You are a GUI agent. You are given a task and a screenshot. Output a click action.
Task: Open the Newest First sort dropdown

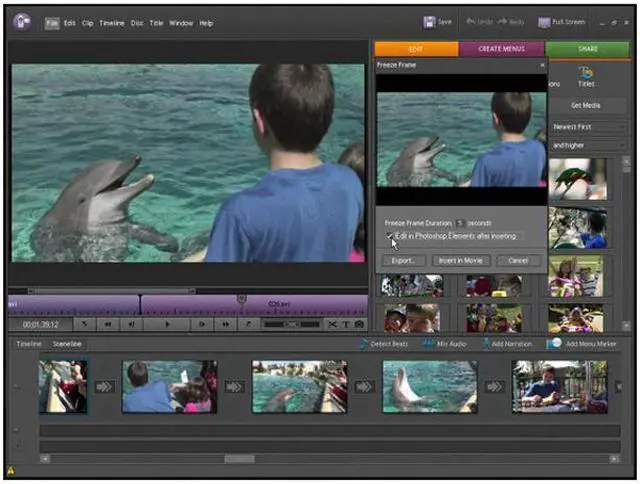pos(588,127)
